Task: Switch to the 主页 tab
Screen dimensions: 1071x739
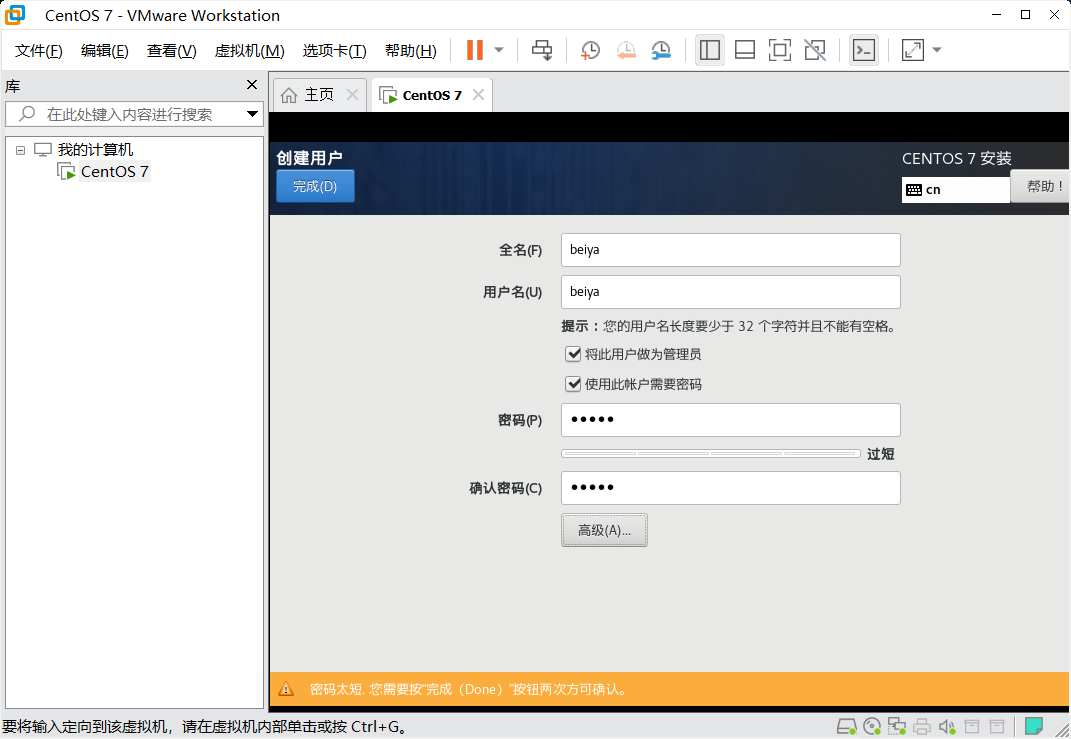Action: tap(318, 95)
